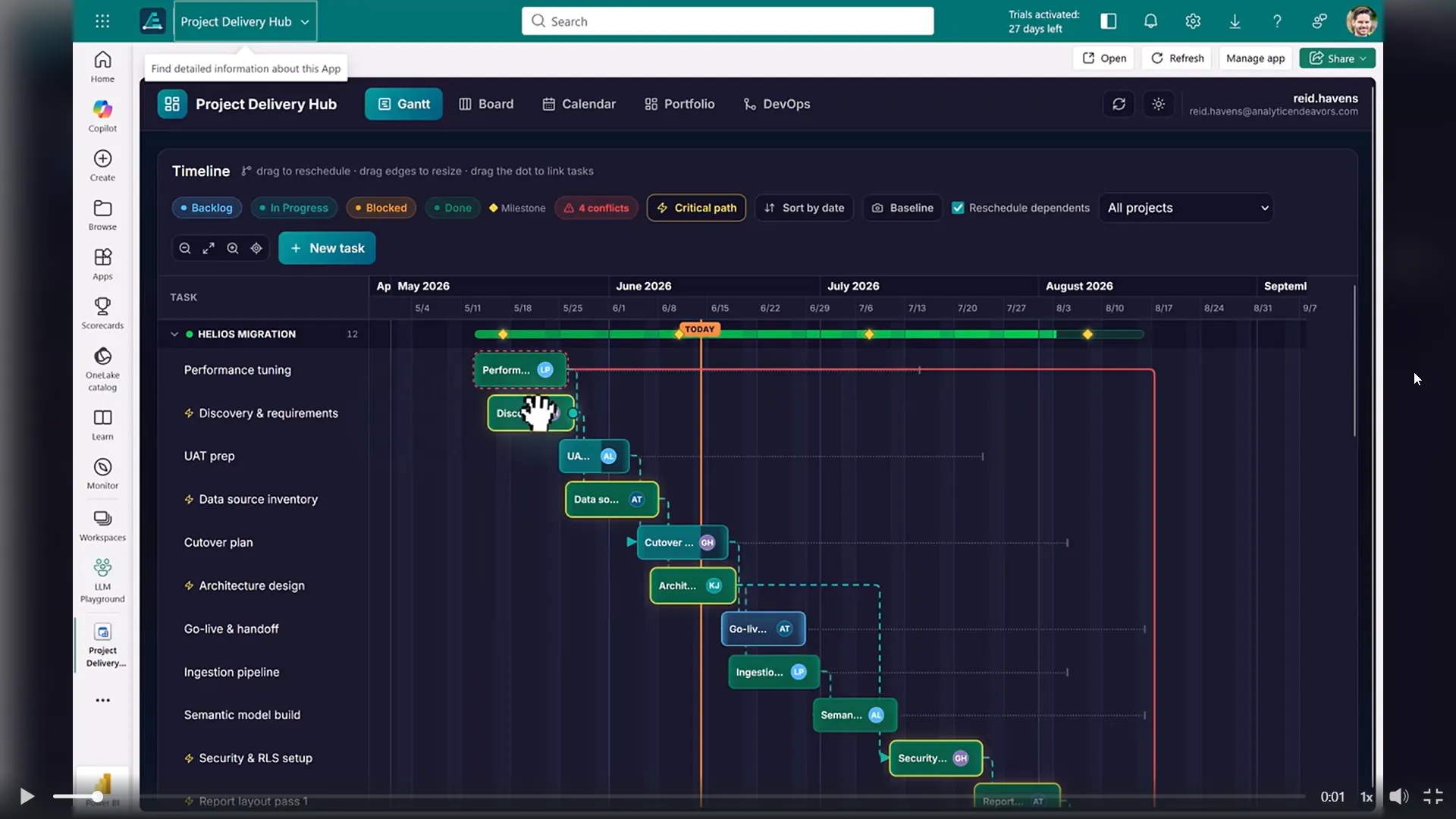Screen dimensions: 1456x819
Task: Open settings gear in top bar
Action: point(1193,21)
